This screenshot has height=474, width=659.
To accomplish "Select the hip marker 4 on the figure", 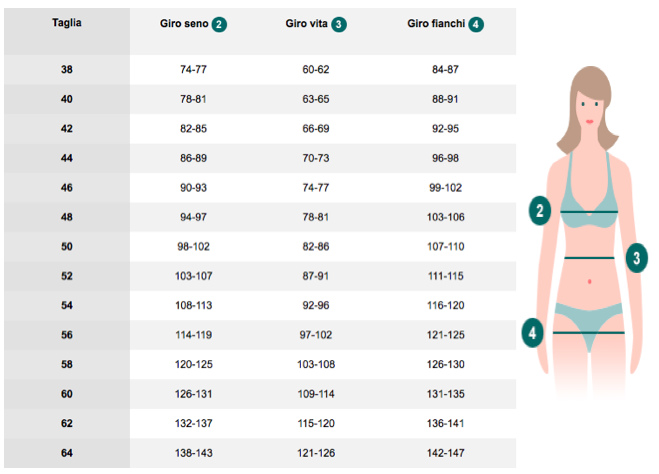I will pyautogui.click(x=532, y=333).
